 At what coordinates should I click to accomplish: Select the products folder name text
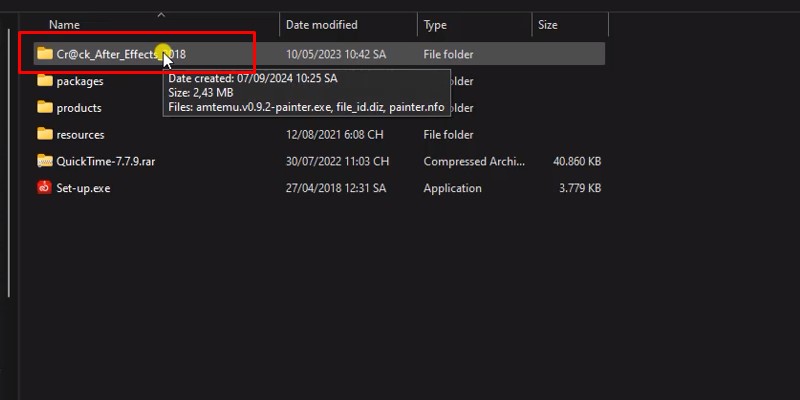coord(79,108)
